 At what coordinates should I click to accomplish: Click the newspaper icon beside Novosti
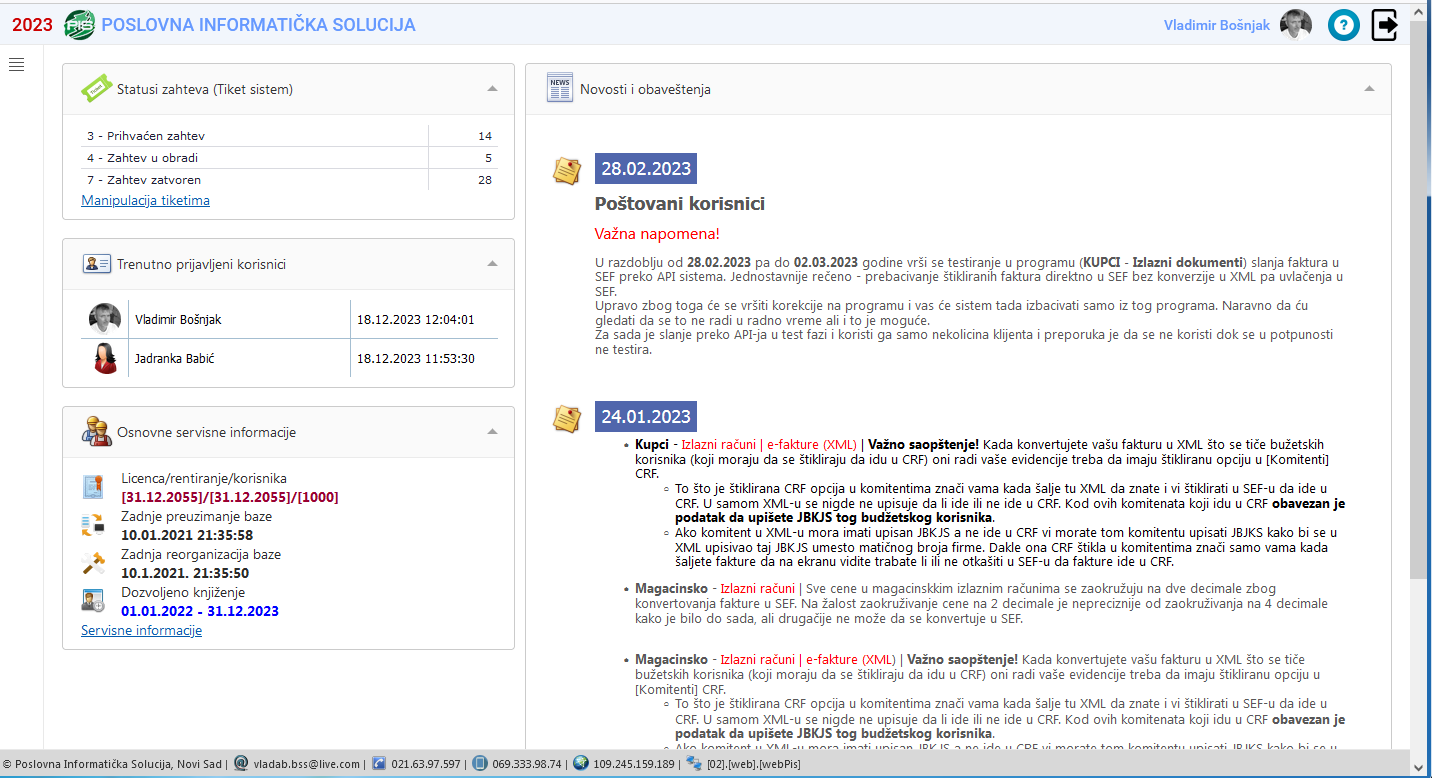(x=560, y=89)
